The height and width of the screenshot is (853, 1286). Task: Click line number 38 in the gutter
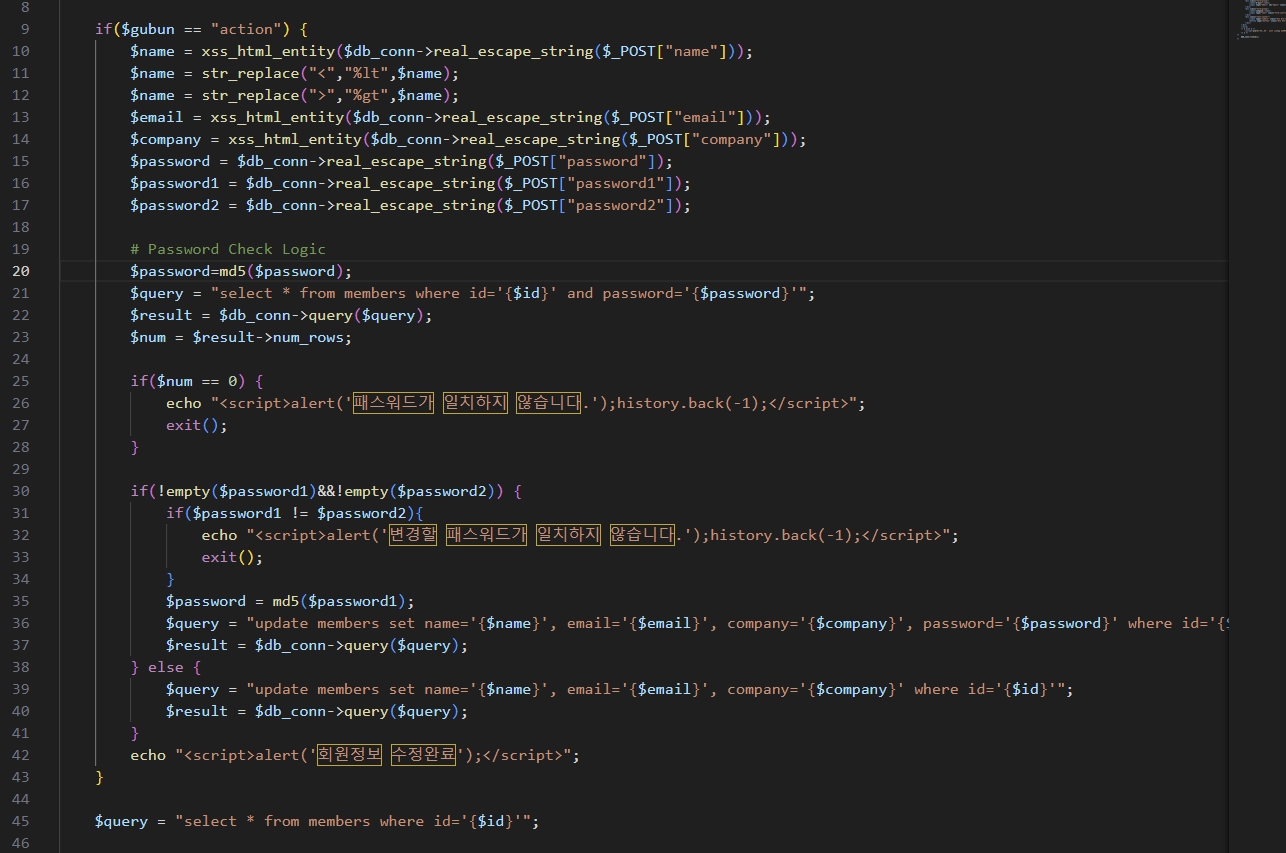(x=21, y=667)
